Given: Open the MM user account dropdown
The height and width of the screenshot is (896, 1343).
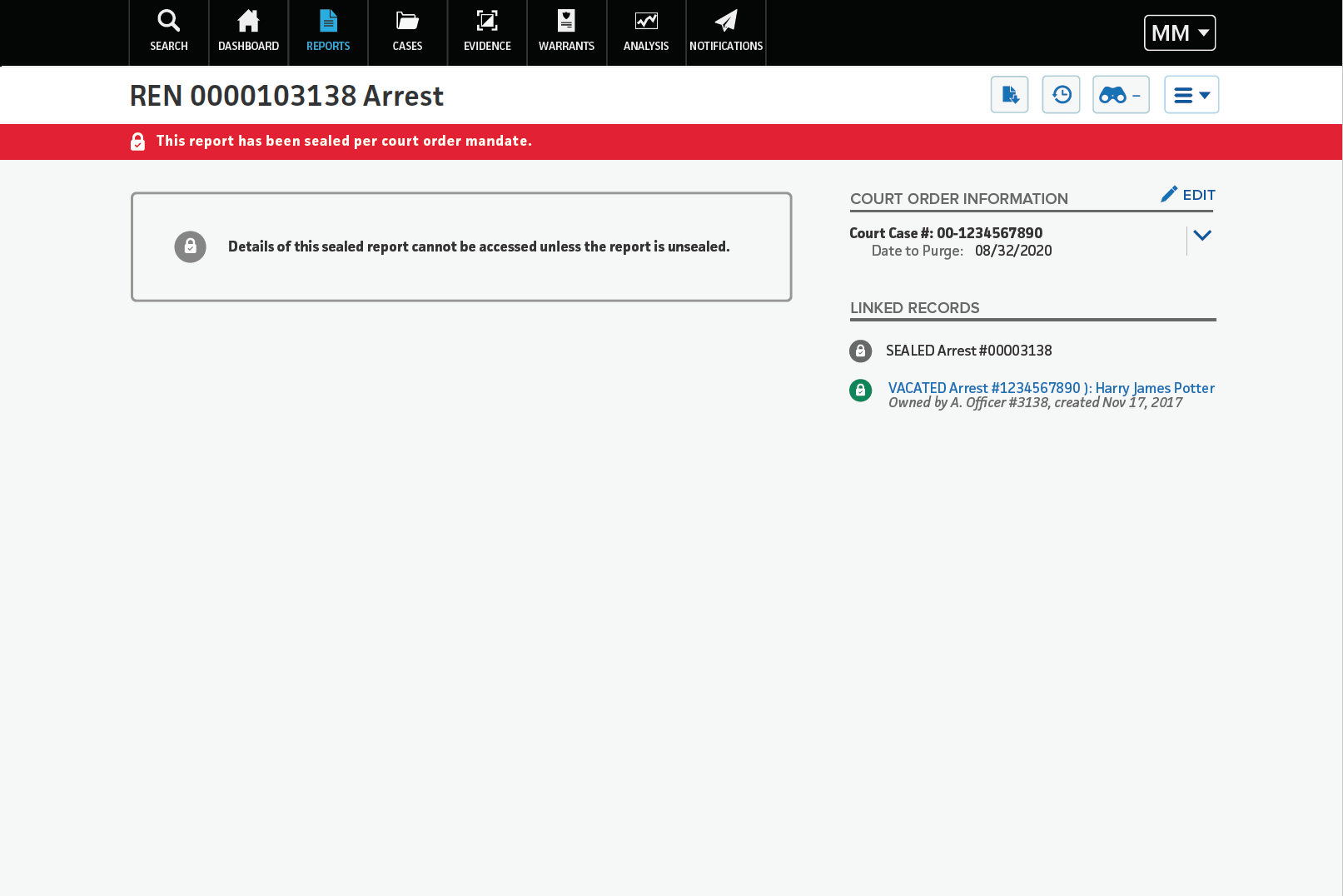Looking at the screenshot, I should click(1179, 33).
